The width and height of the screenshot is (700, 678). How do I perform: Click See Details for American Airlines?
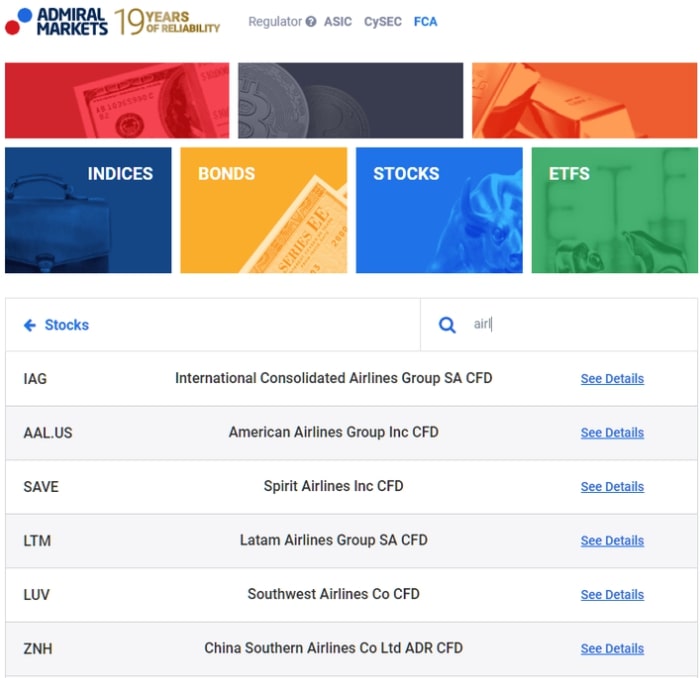612,433
